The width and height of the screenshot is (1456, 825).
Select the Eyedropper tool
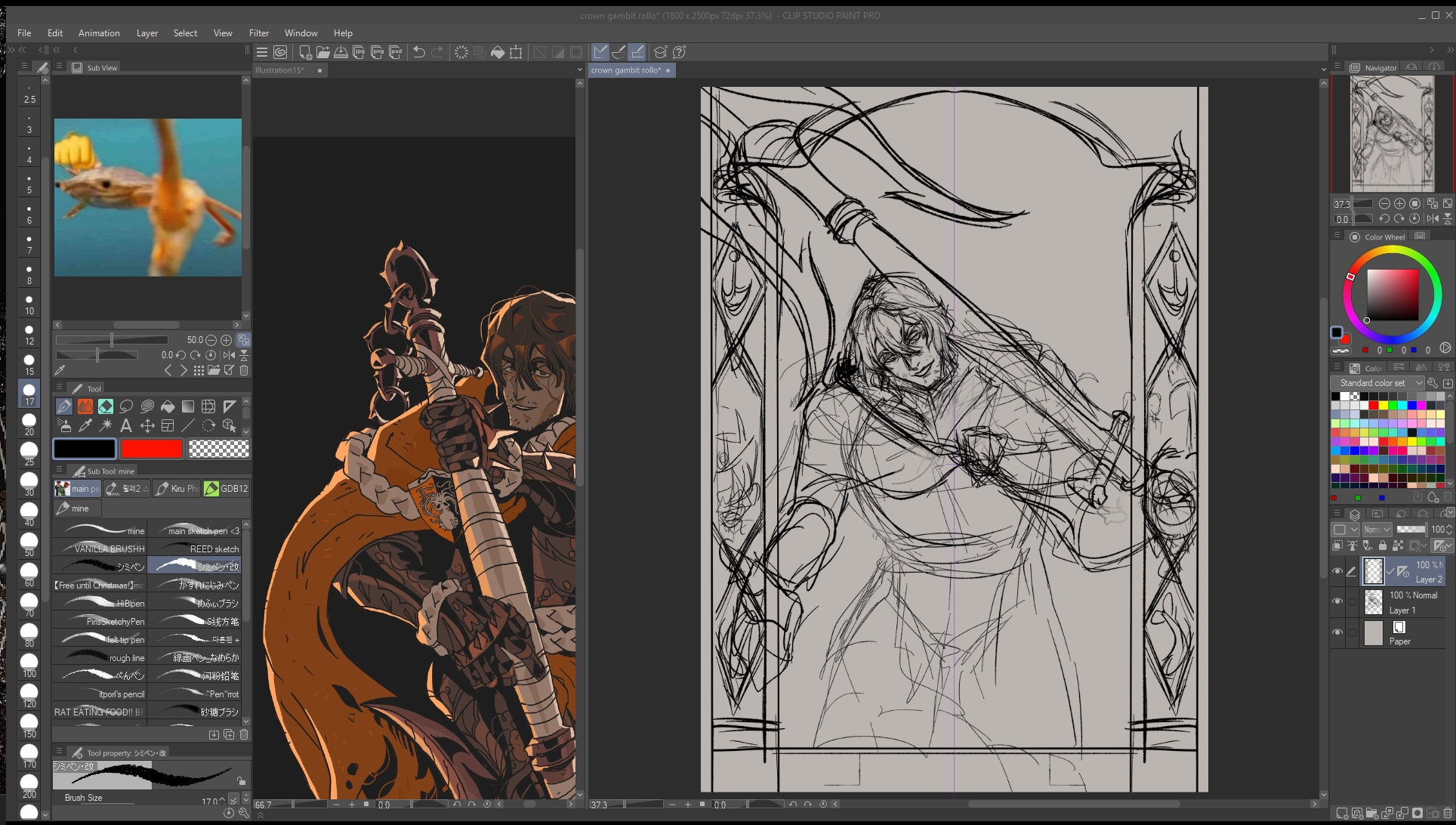point(85,426)
